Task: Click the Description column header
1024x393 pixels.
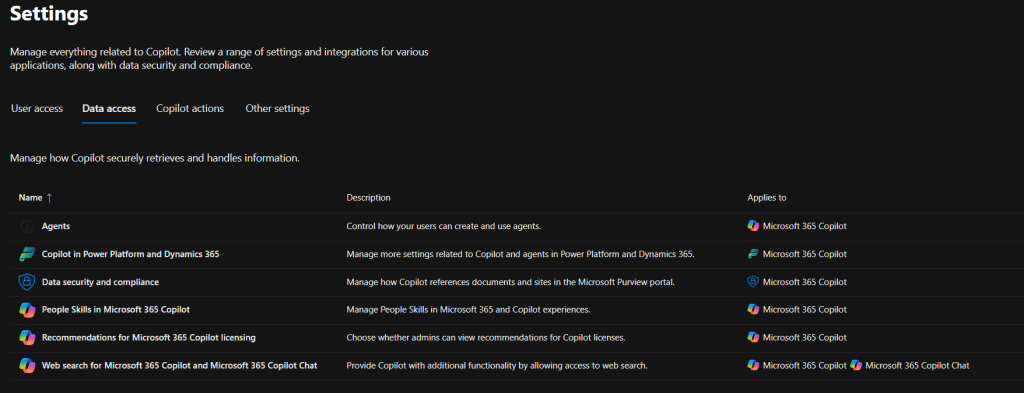Action: pos(368,197)
